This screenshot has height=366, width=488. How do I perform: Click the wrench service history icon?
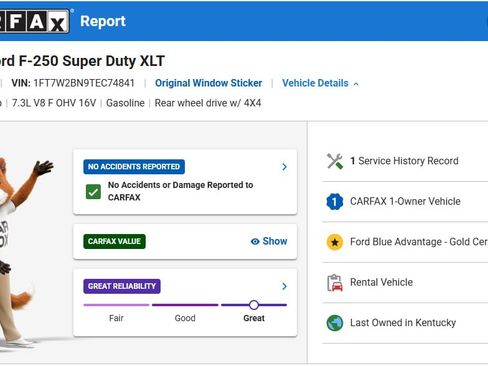pyautogui.click(x=335, y=161)
